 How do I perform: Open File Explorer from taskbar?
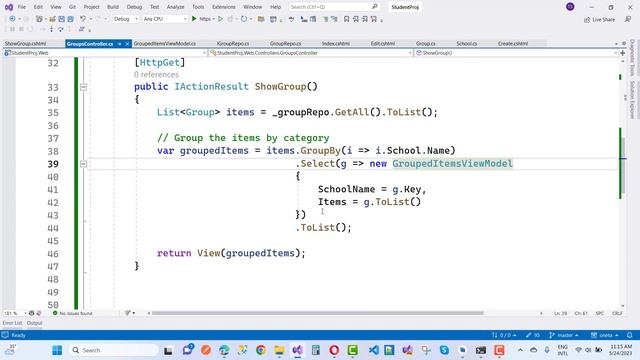[x=279, y=350]
